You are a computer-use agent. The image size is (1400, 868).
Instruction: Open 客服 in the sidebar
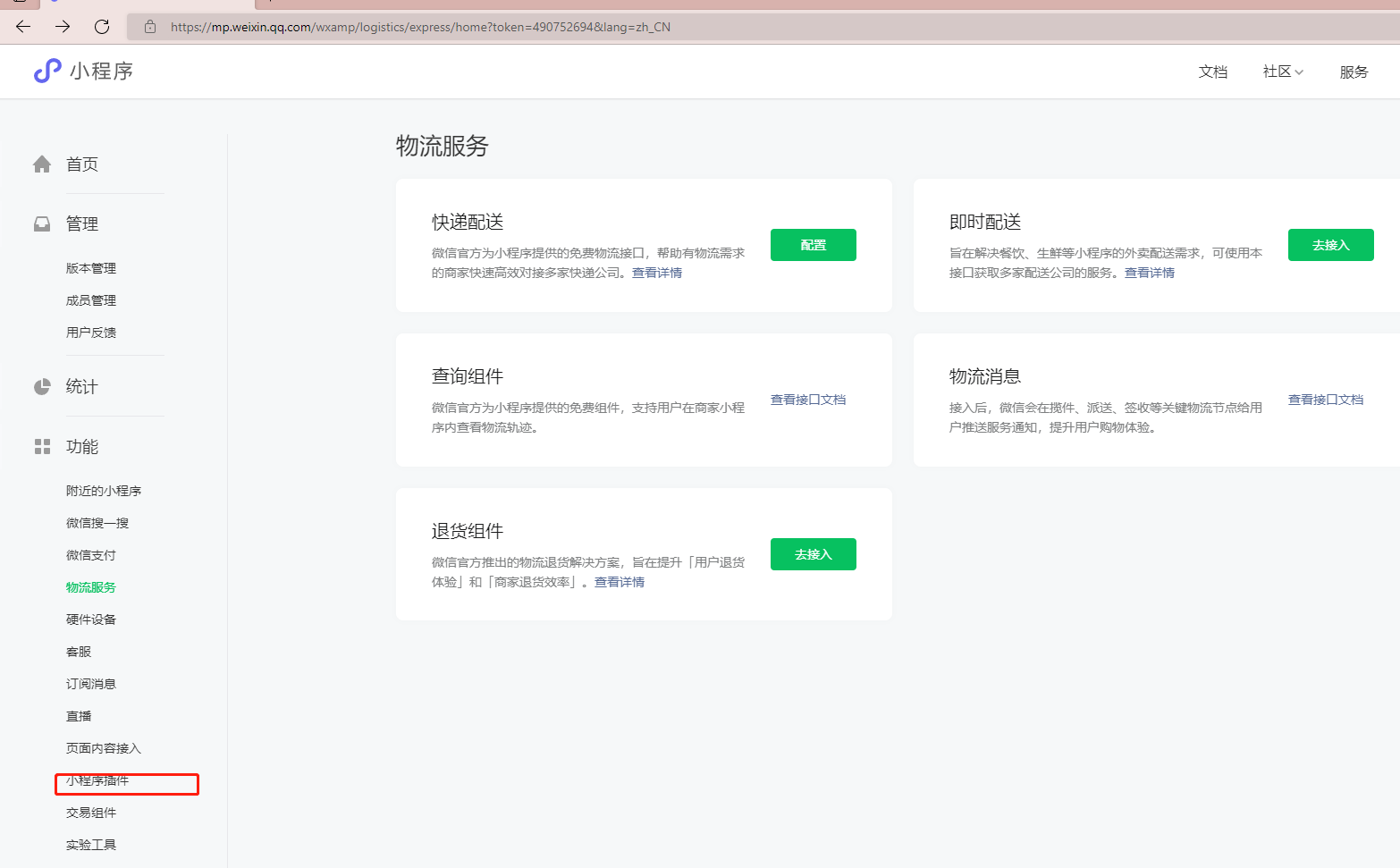(79, 652)
